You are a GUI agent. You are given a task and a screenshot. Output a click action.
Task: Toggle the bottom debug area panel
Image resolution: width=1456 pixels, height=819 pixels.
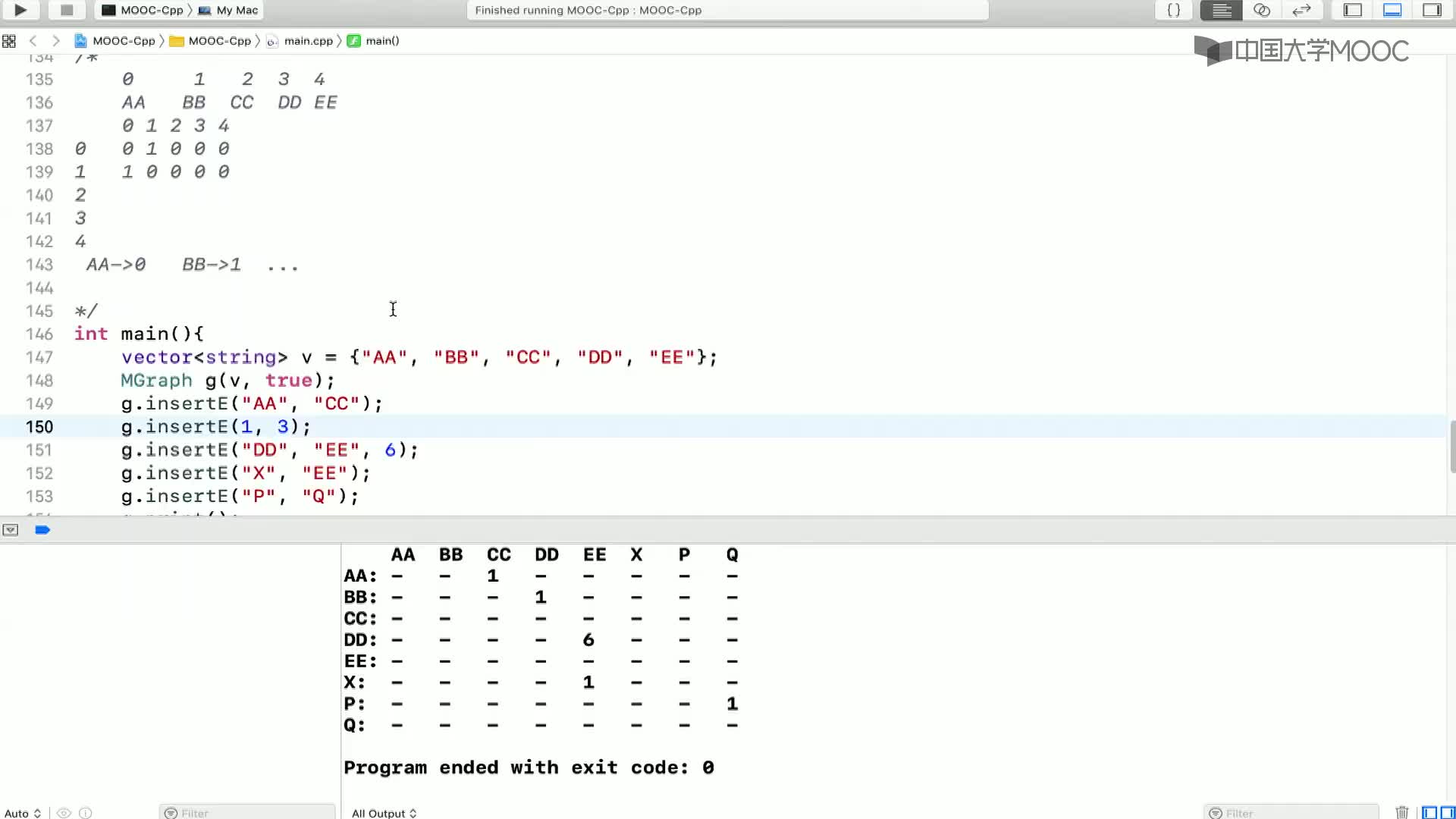pos(1392,10)
